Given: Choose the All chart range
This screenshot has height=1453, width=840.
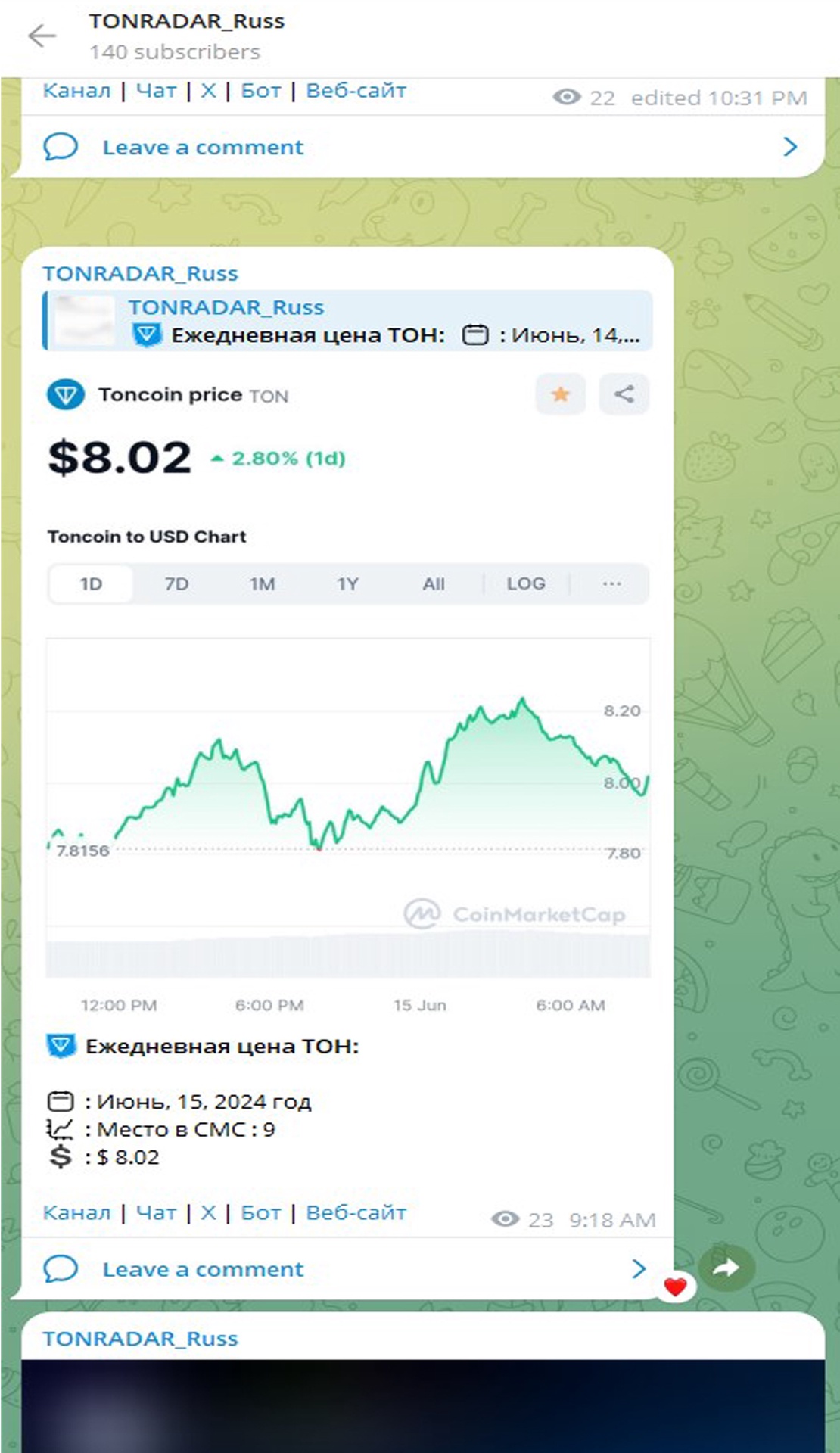Looking at the screenshot, I should coord(434,584).
